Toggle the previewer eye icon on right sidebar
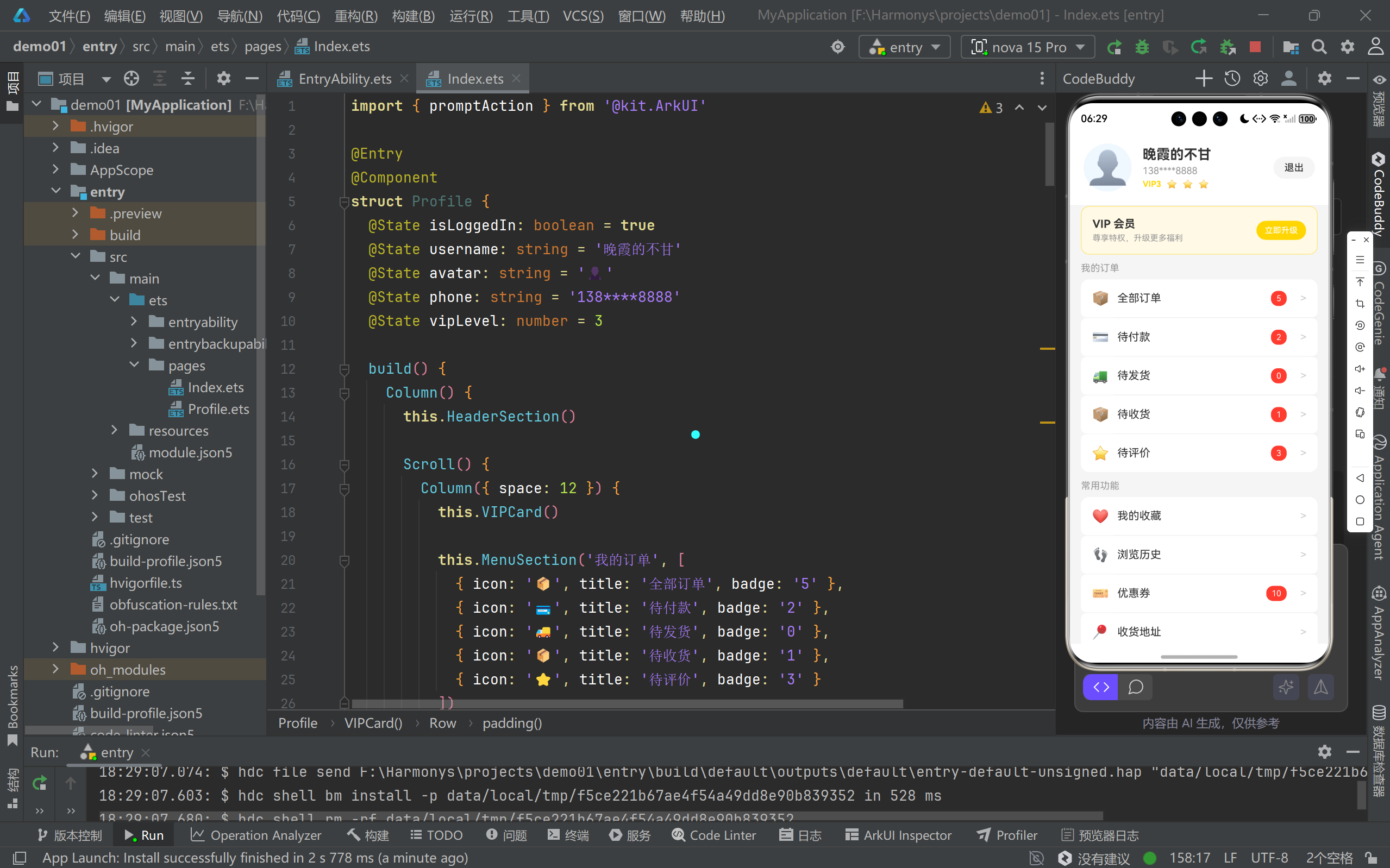This screenshot has height=868, width=1390. click(x=1379, y=80)
